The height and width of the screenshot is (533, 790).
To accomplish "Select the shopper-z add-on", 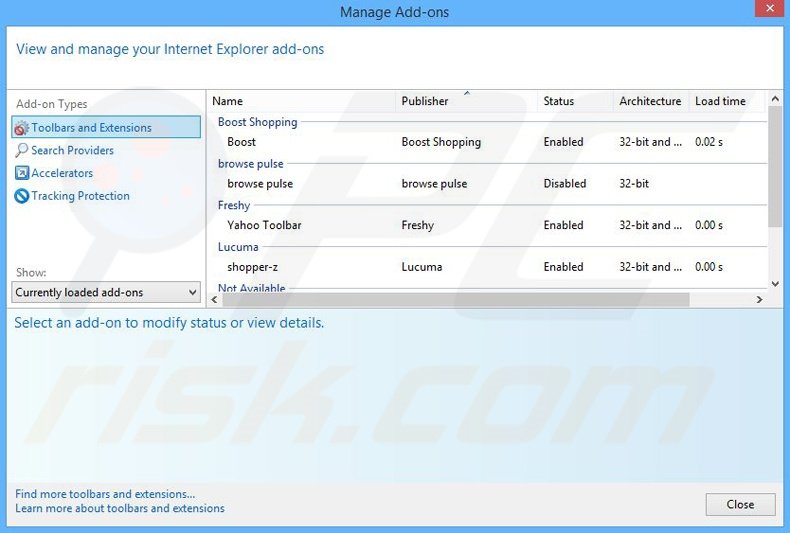I will tap(252, 267).
